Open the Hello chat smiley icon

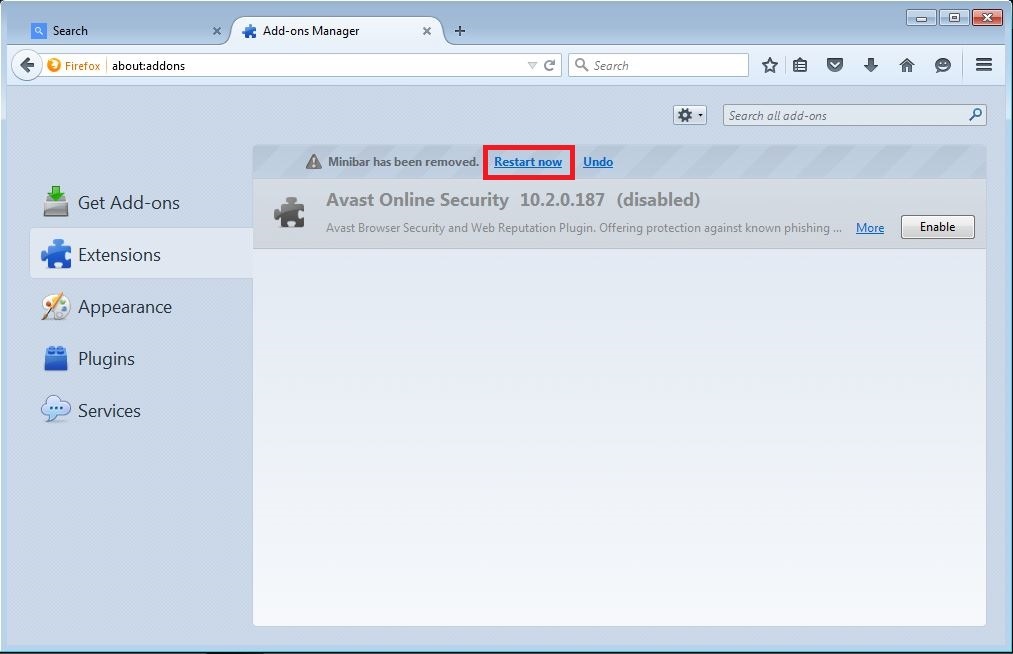pyautogui.click(x=943, y=65)
